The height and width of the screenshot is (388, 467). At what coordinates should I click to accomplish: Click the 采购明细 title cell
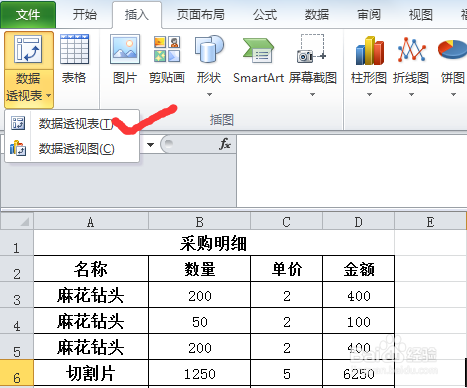[214, 243]
